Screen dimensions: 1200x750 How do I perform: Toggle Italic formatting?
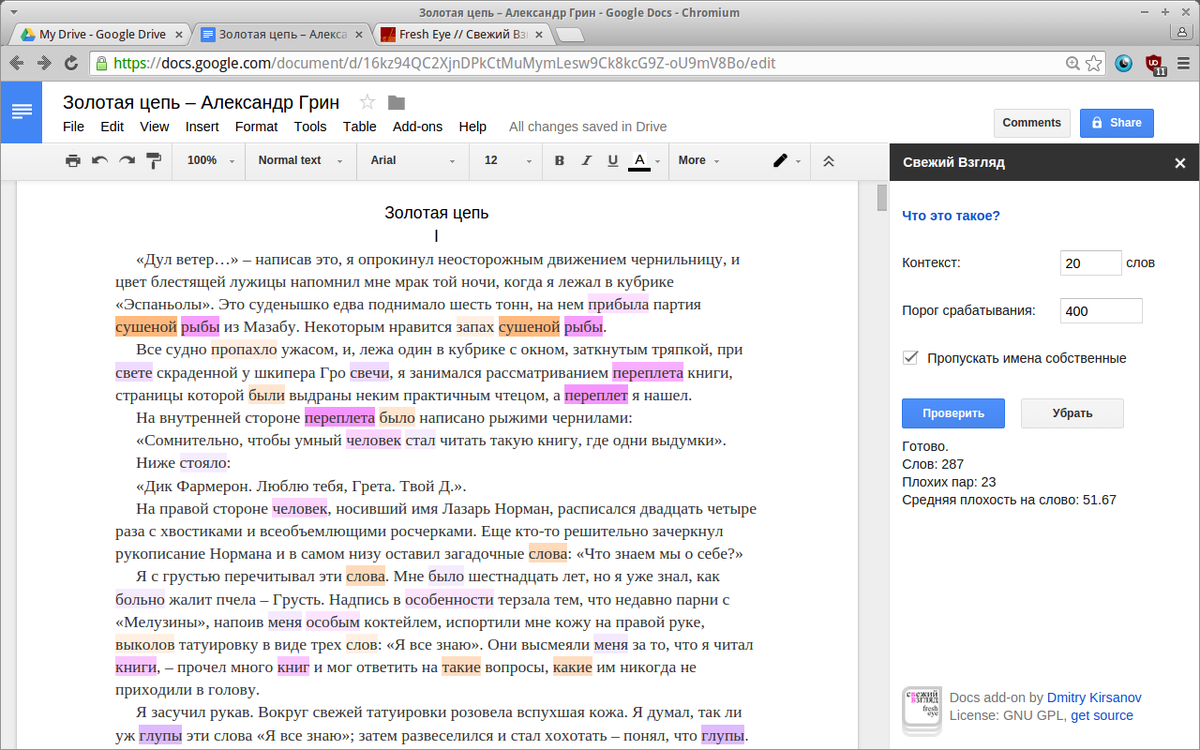point(586,161)
